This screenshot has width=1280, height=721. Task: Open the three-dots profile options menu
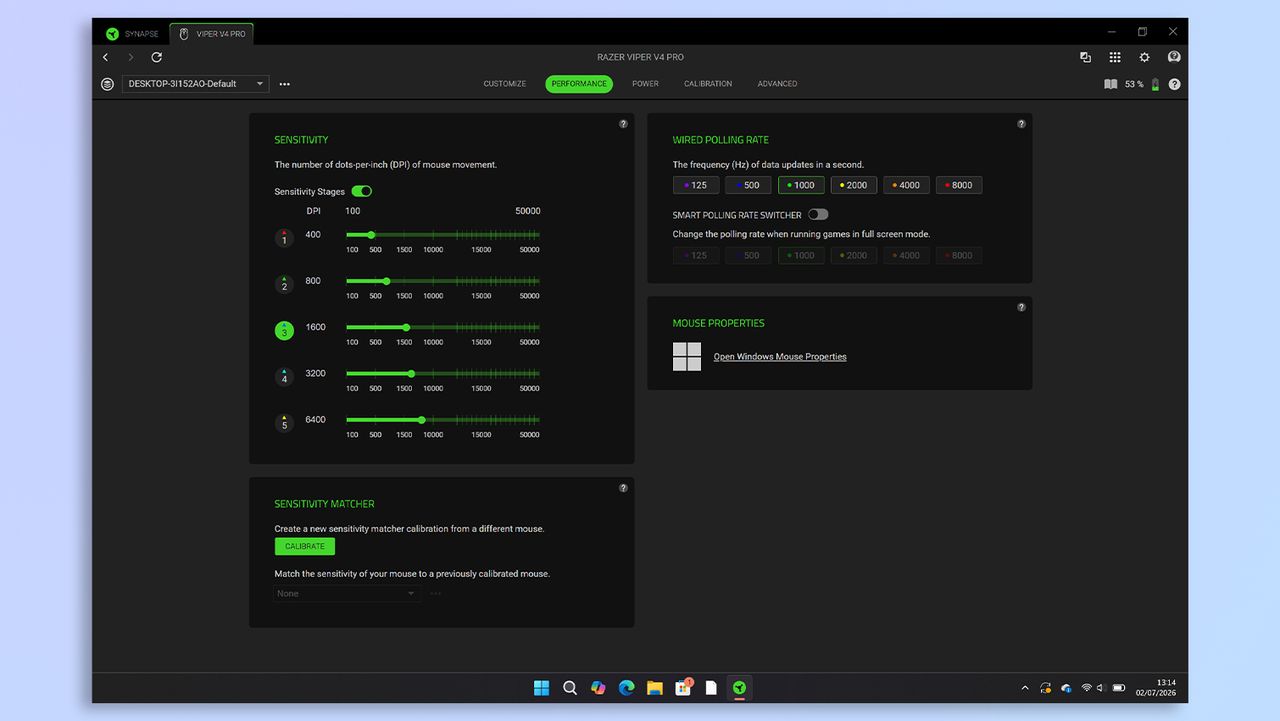coord(285,84)
